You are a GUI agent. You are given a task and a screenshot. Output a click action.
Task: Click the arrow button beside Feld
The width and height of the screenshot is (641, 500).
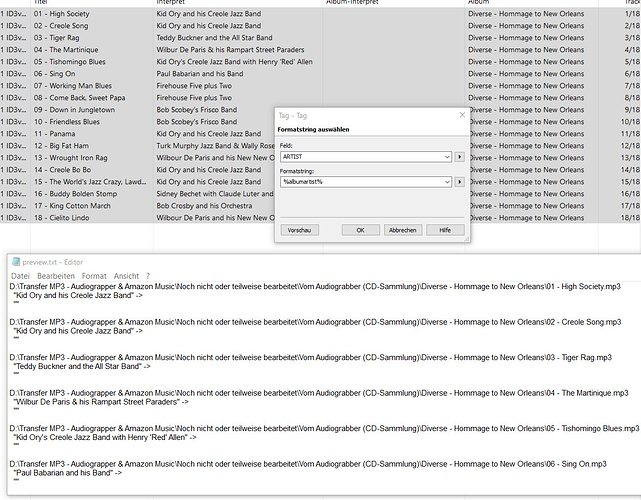click(459, 157)
